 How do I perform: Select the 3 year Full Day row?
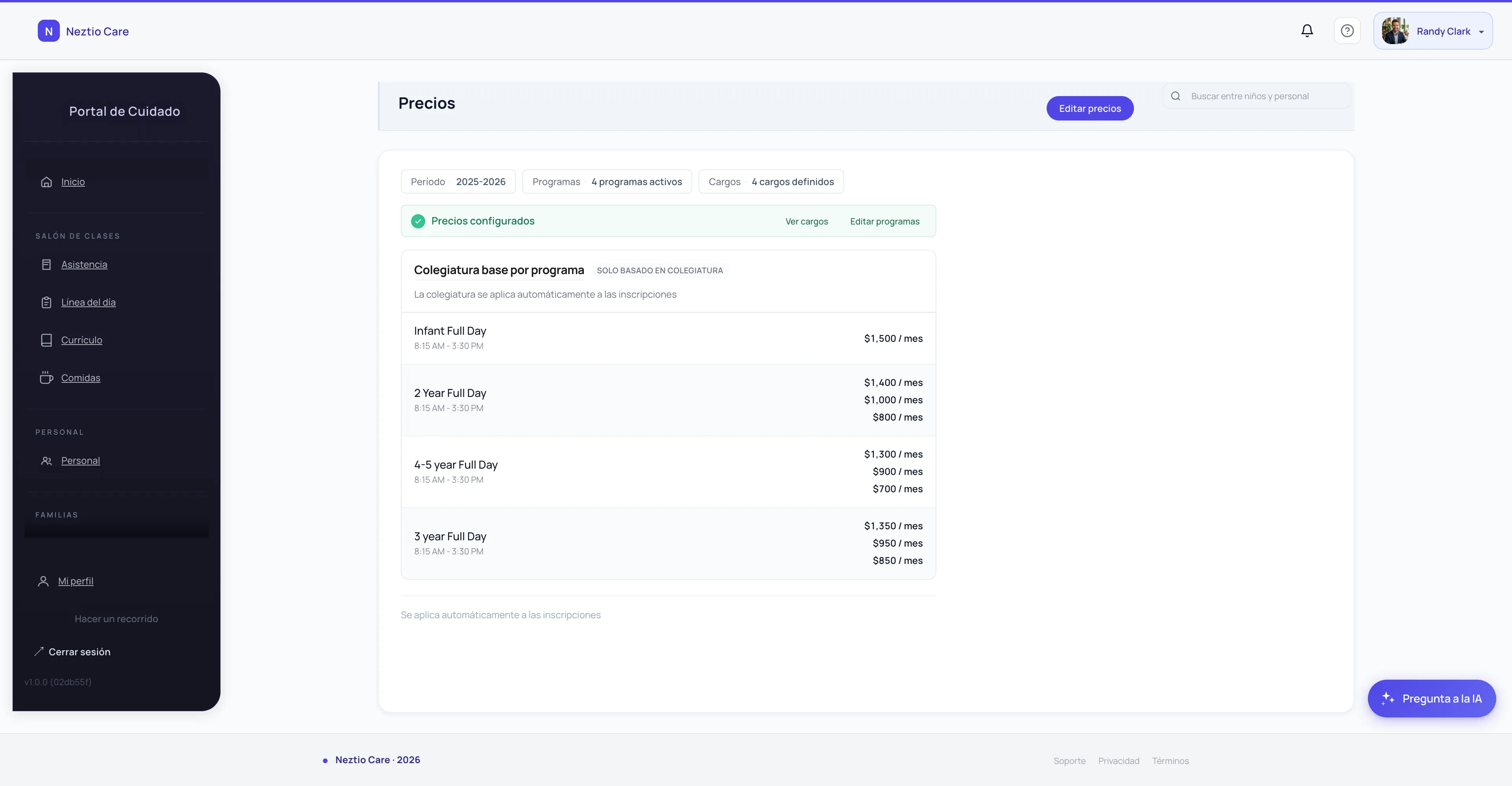coord(668,543)
